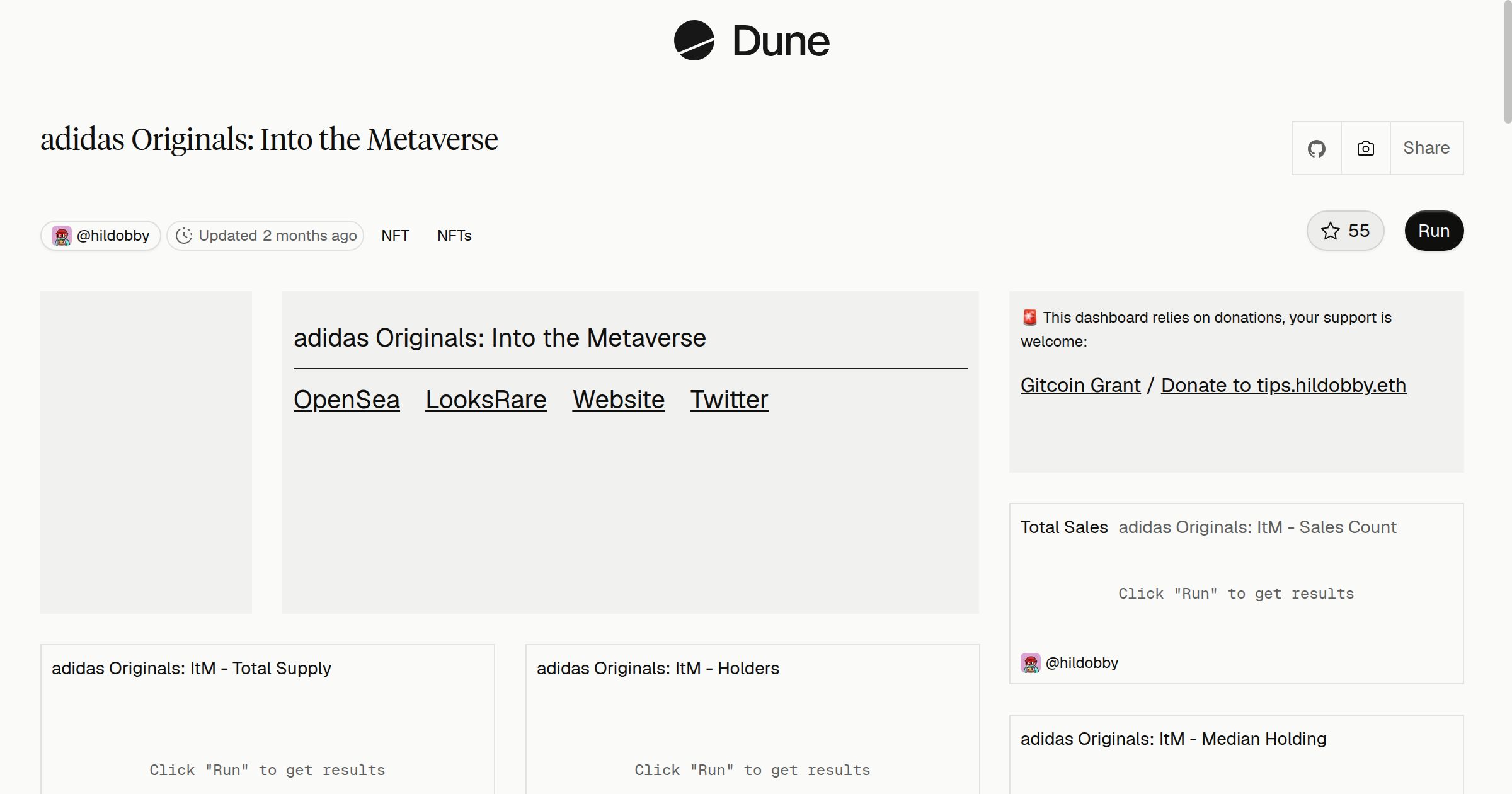1512x794 pixels.
Task: Click the page vertical scrollbar
Action: point(1507,62)
